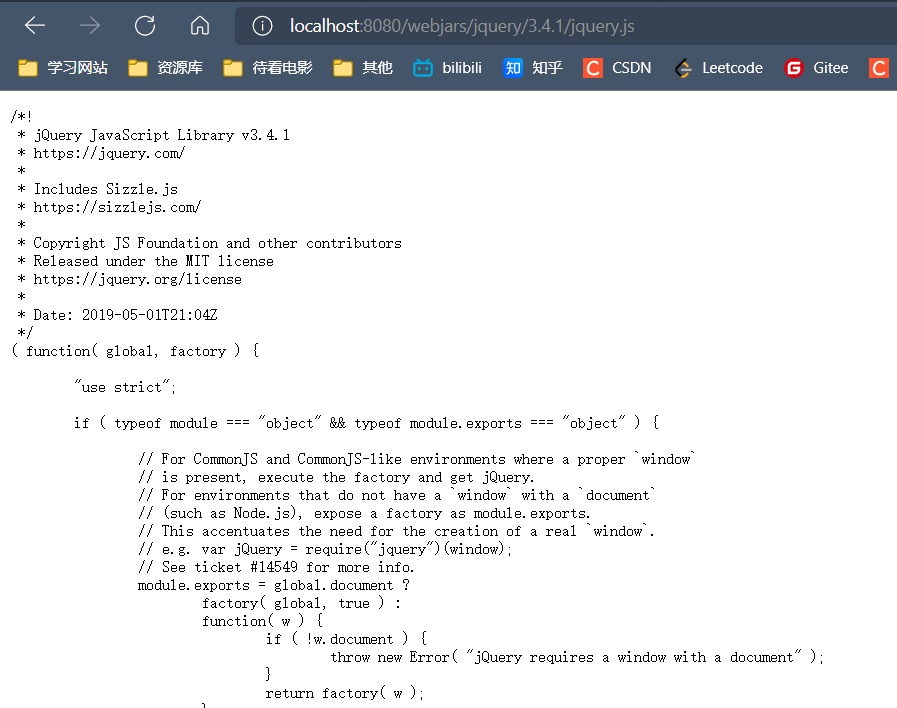Click the 'Copyright JS Foundation and other contributors' line
The height and width of the screenshot is (708, 897).
[217, 243]
